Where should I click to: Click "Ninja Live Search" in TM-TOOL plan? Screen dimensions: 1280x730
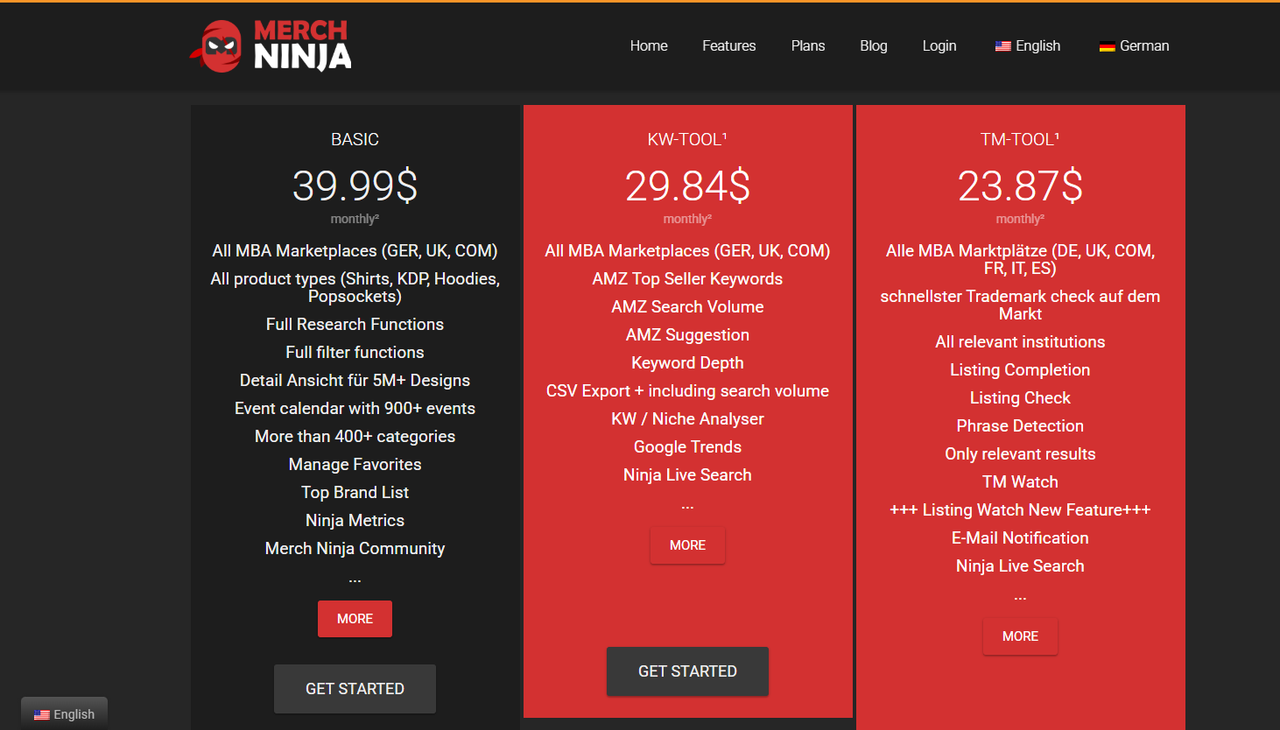pyautogui.click(x=1020, y=566)
